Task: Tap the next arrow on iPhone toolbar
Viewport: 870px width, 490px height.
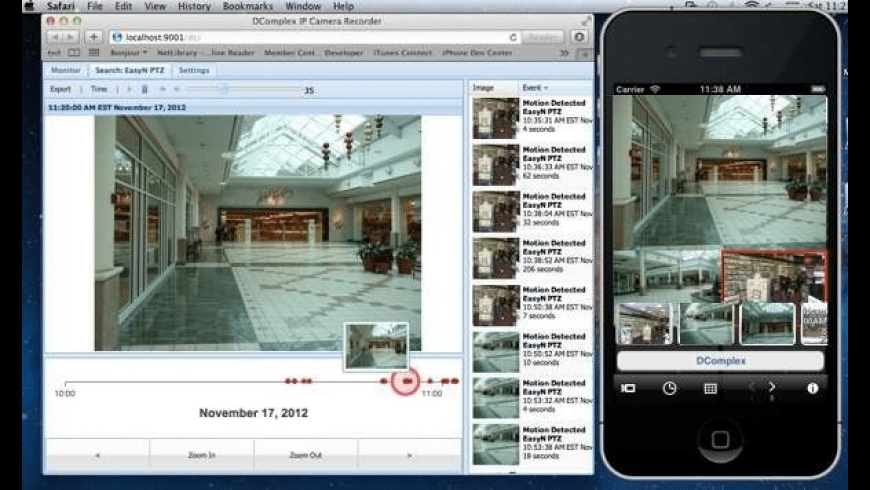Action: point(772,386)
